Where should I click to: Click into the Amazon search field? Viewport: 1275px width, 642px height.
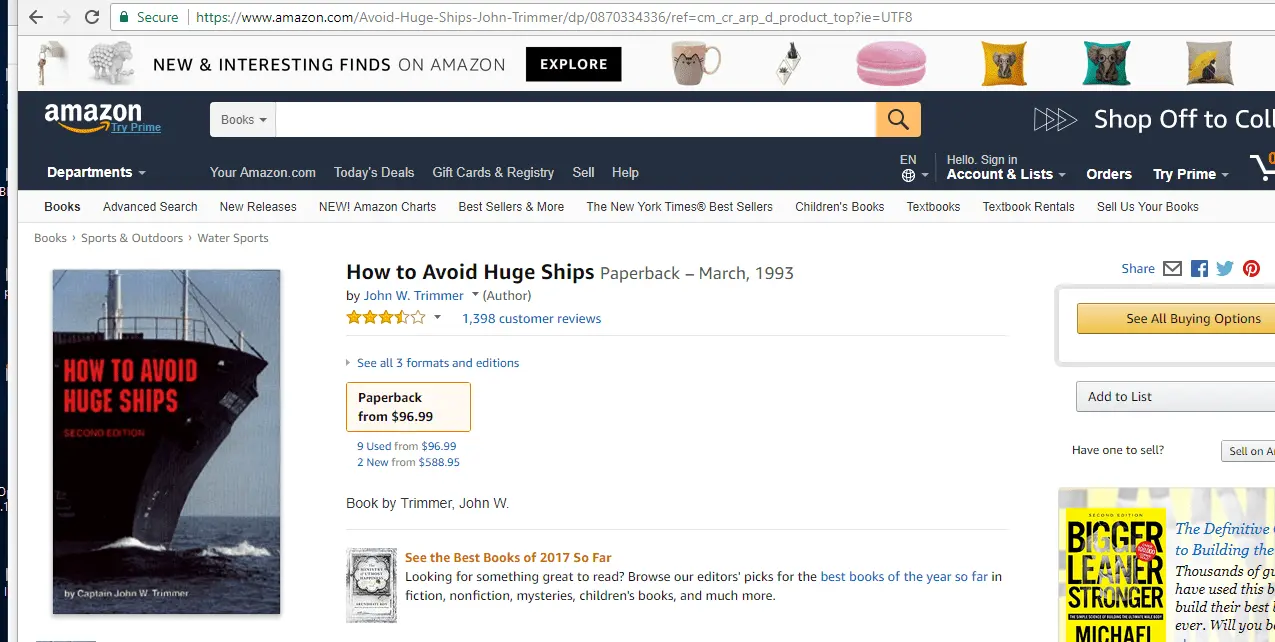(x=575, y=120)
